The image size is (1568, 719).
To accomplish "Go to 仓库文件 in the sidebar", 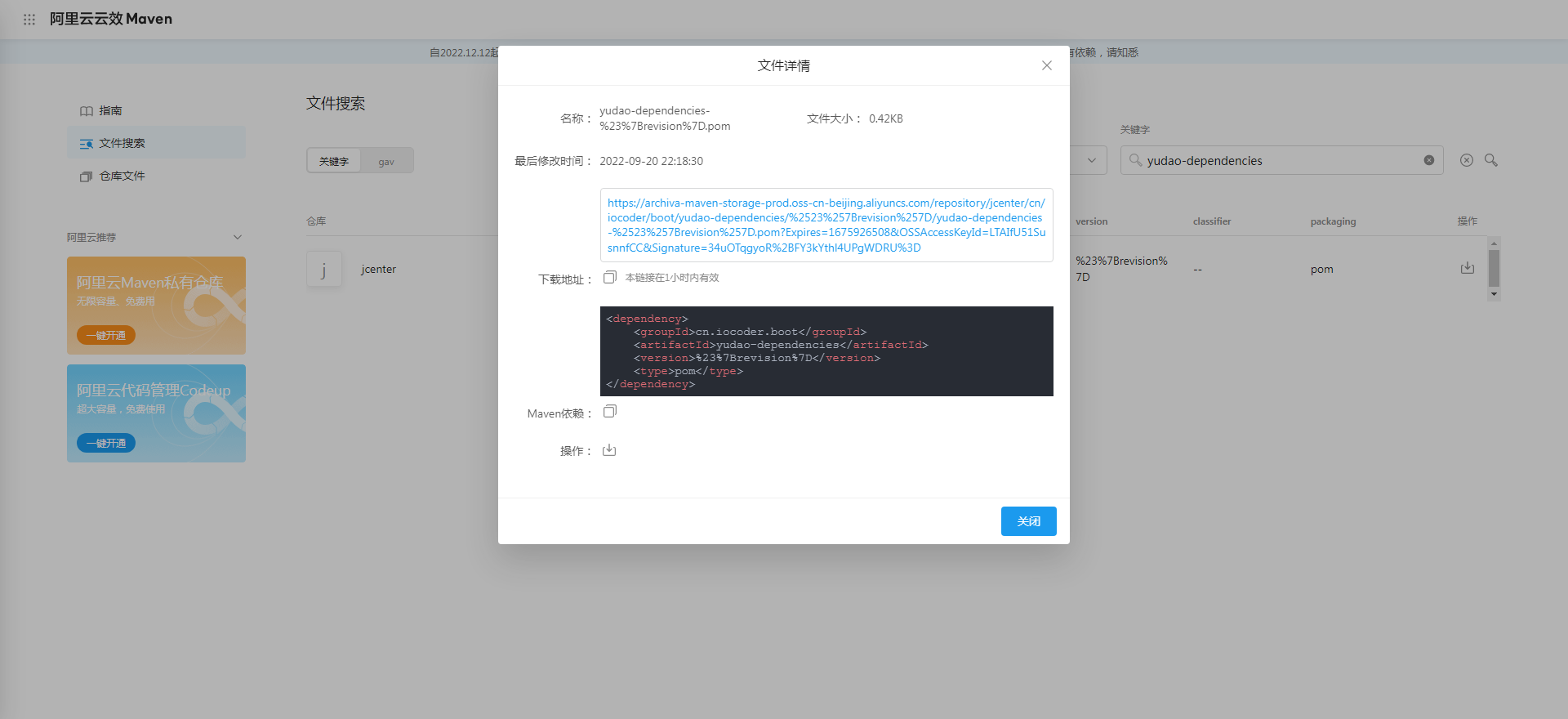I will point(156,176).
